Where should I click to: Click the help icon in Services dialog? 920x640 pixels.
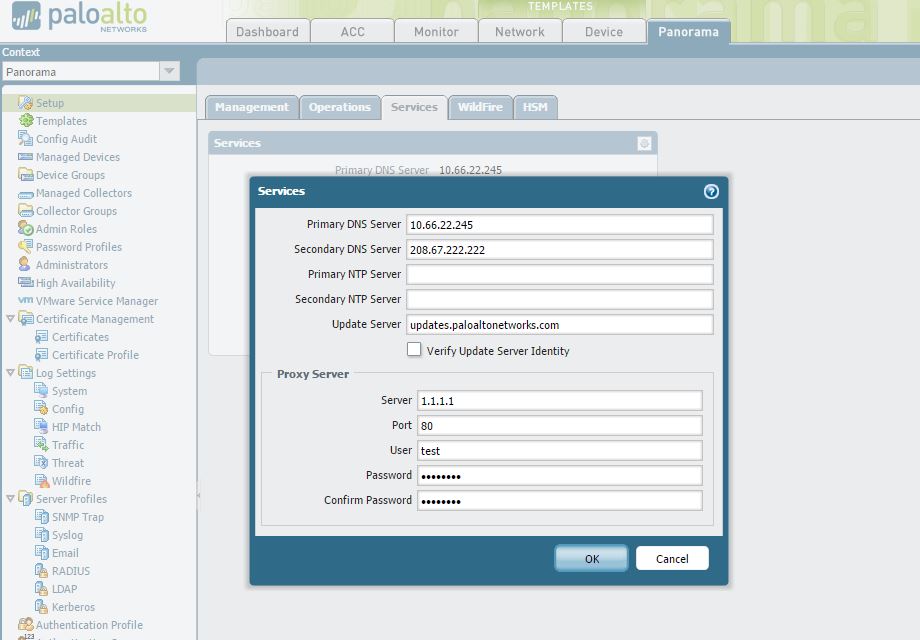tap(711, 191)
